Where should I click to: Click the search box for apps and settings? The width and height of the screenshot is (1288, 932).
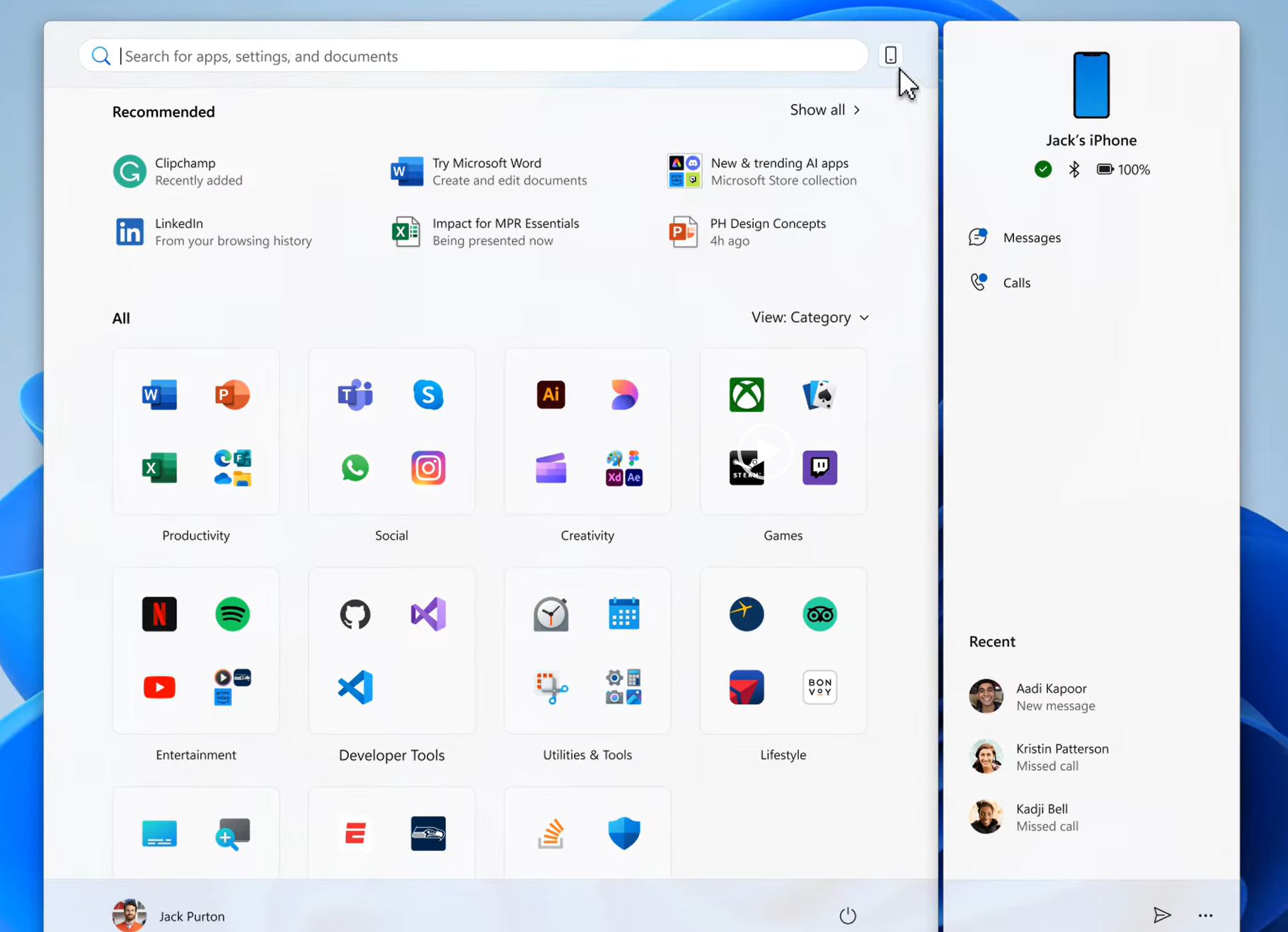coord(473,56)
